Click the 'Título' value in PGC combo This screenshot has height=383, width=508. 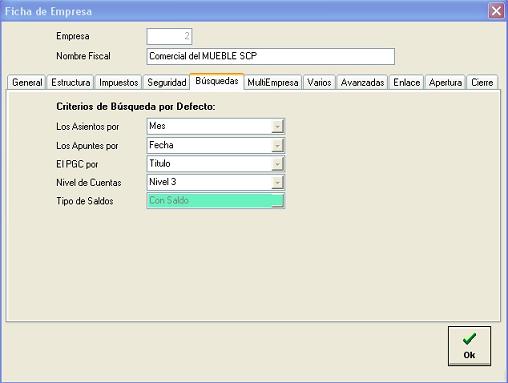click(160, 163)
